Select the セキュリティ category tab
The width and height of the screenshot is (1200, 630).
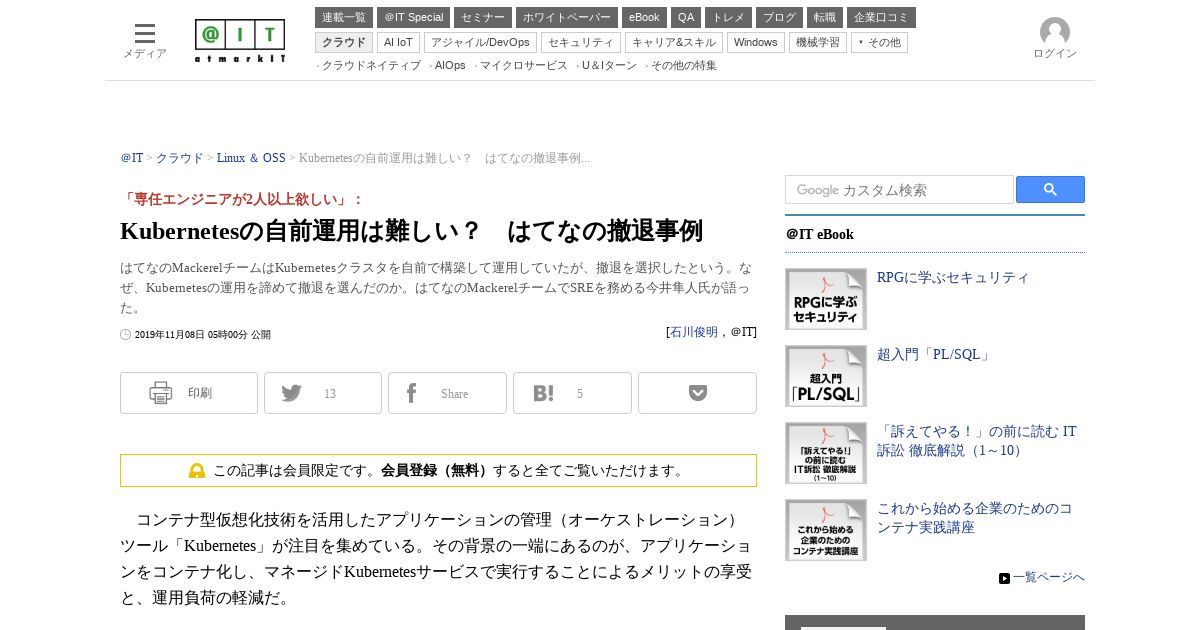point(581,43)
